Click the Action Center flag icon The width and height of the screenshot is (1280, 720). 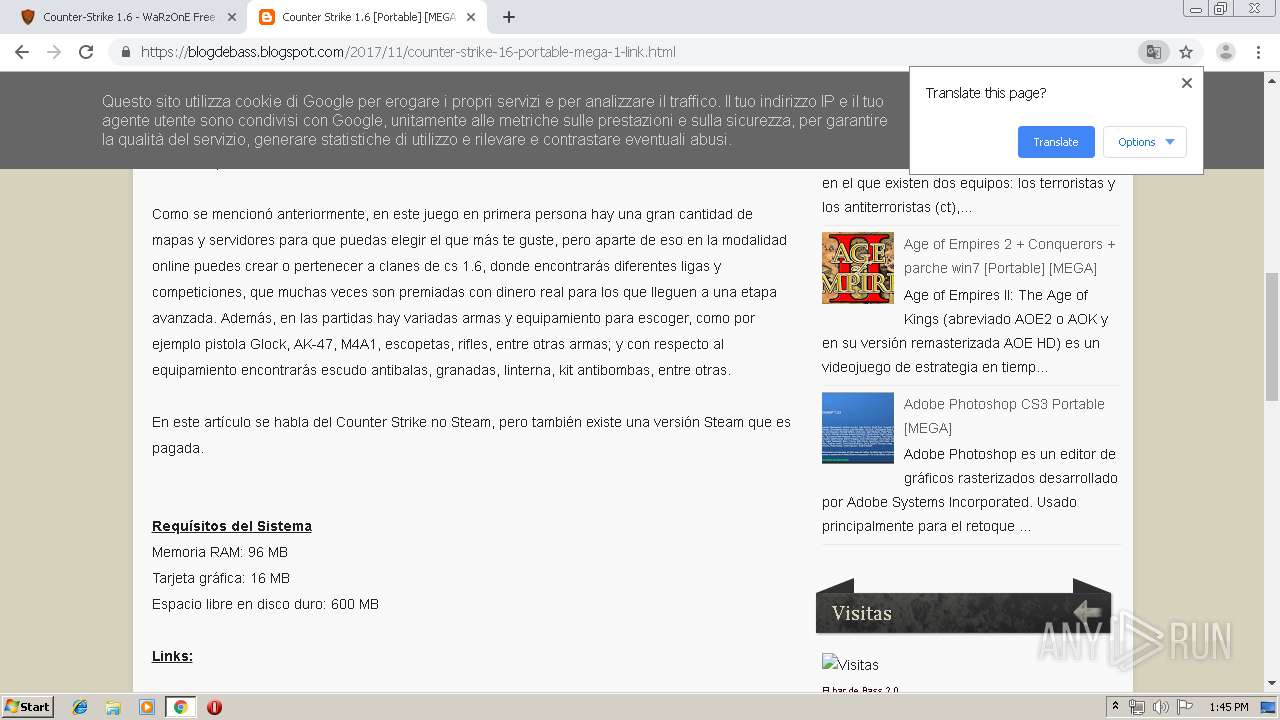point(1185,707)
